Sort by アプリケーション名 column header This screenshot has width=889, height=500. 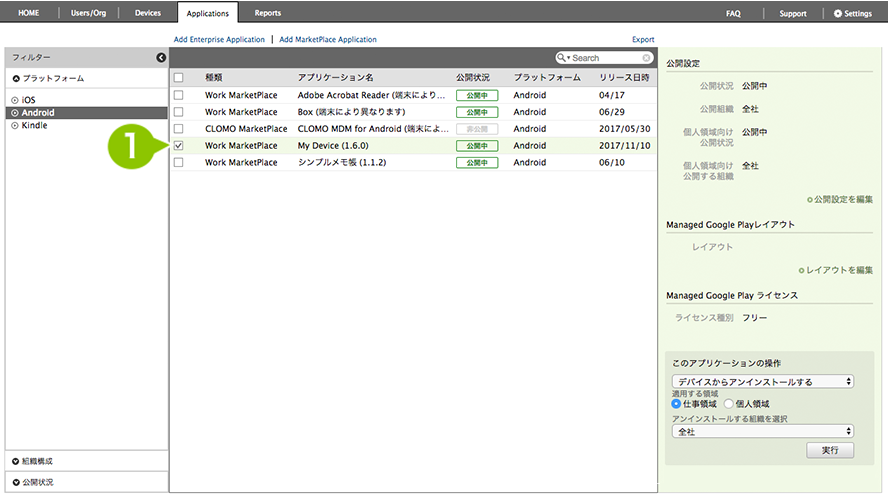[x=336, y=78]
